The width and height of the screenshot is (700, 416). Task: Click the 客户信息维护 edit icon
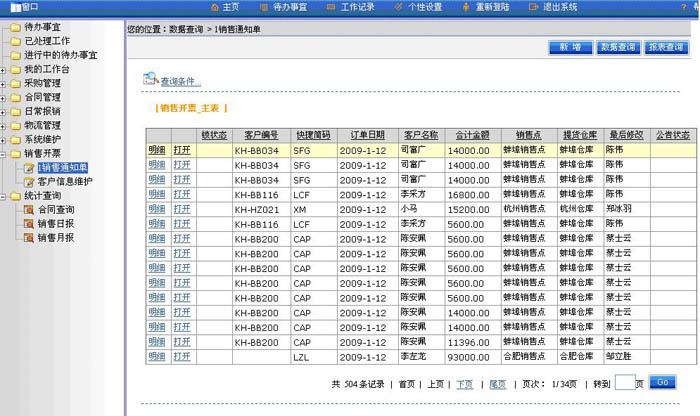tap(28, 182)
